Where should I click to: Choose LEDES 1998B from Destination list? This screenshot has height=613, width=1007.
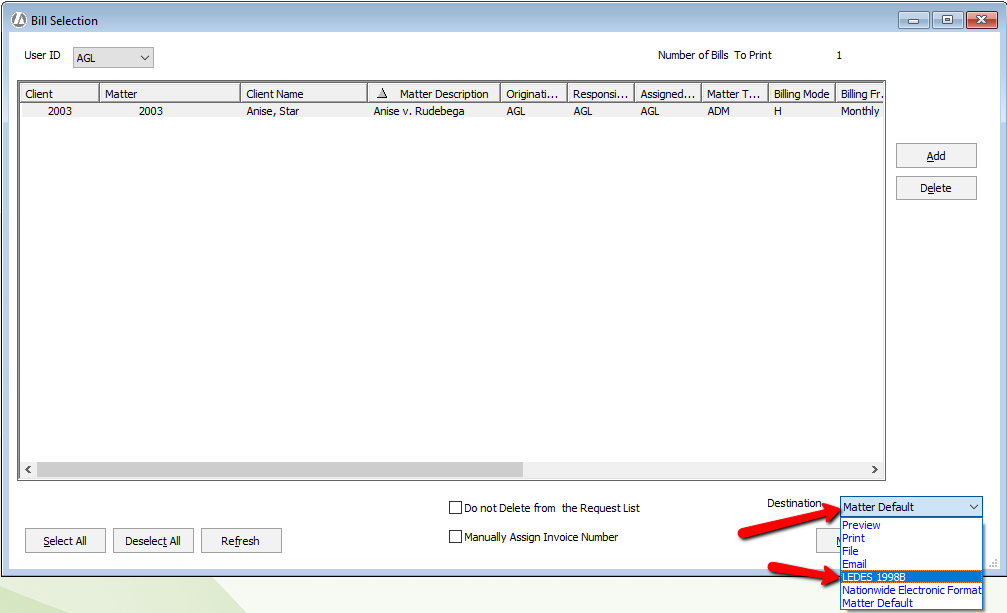911,577
